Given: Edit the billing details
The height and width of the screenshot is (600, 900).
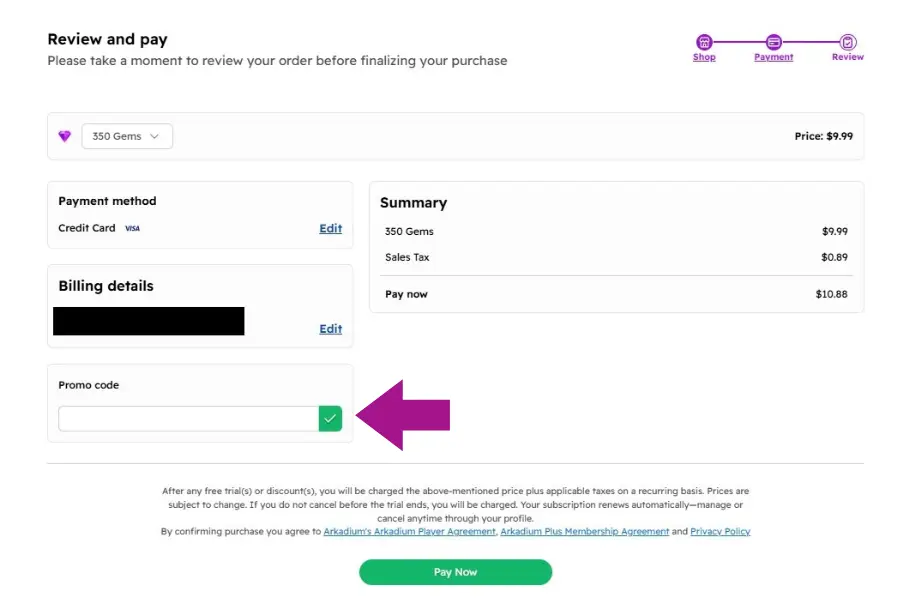Looking at the screenshot, I should (330, 328).
